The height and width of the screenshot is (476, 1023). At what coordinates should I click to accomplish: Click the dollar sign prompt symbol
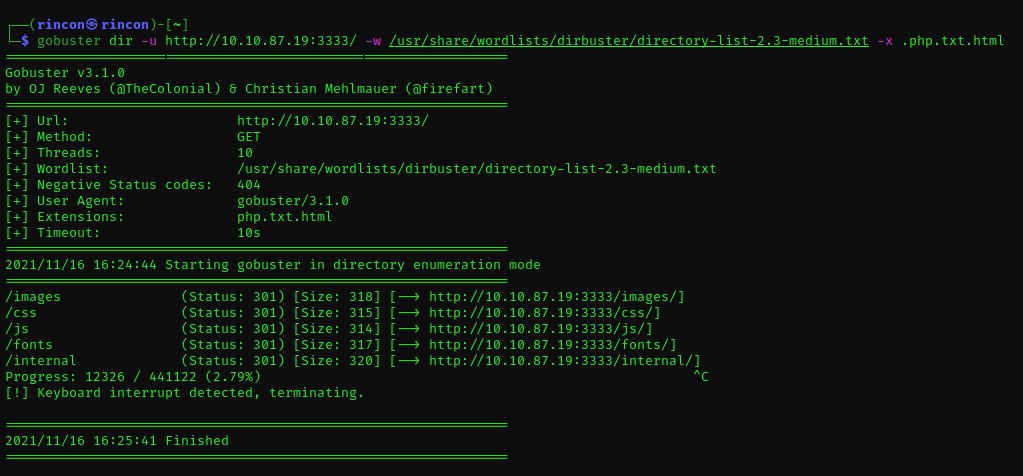click(x=25, y=41)
